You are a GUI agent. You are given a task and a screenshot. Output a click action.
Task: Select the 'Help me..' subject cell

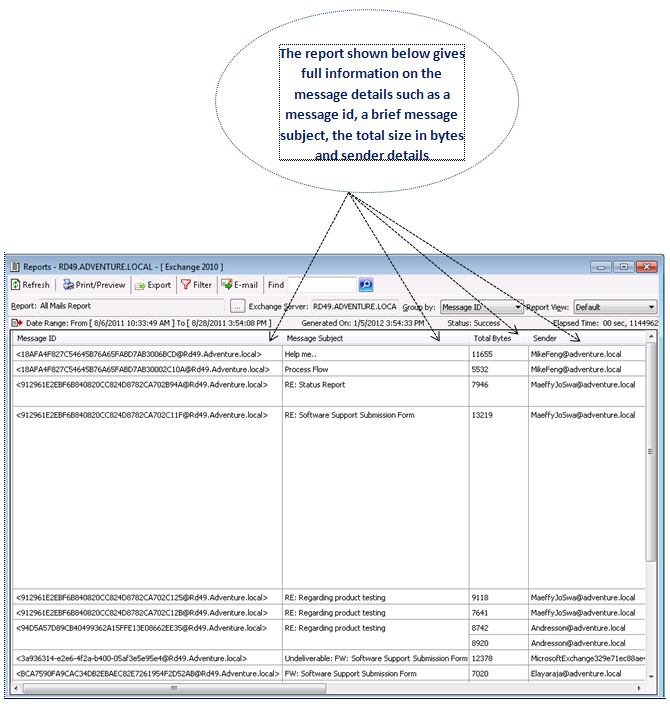[375, 354]
